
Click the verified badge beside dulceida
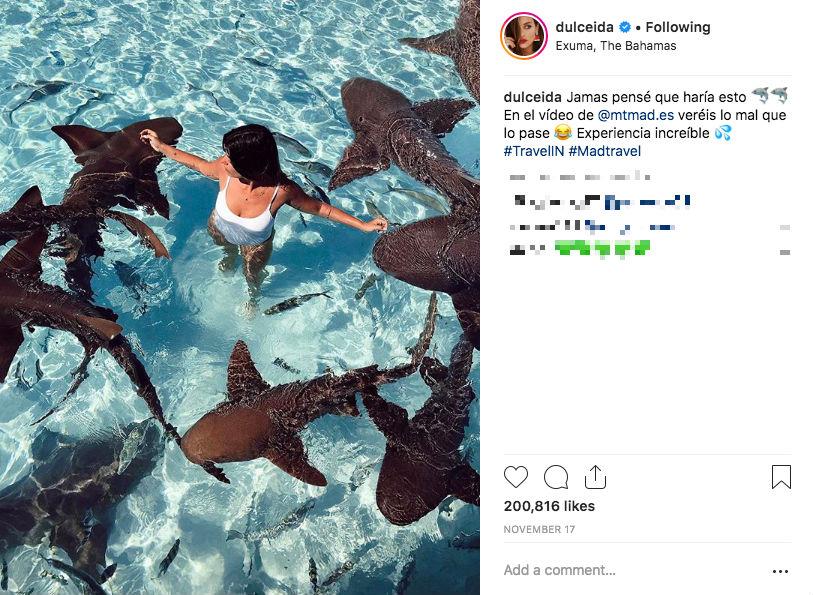626,27
